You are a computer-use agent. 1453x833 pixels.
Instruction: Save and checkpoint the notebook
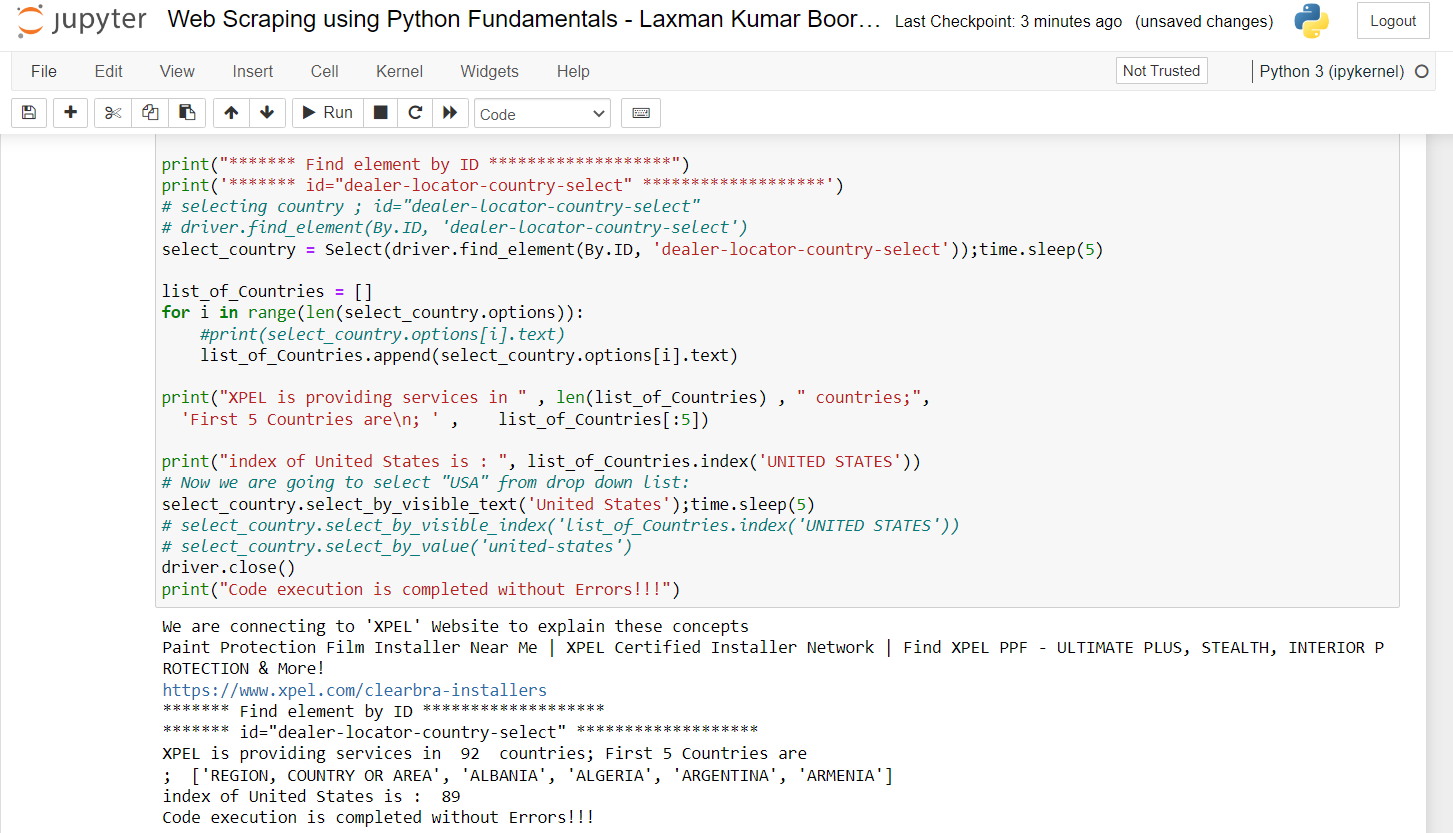29,113
